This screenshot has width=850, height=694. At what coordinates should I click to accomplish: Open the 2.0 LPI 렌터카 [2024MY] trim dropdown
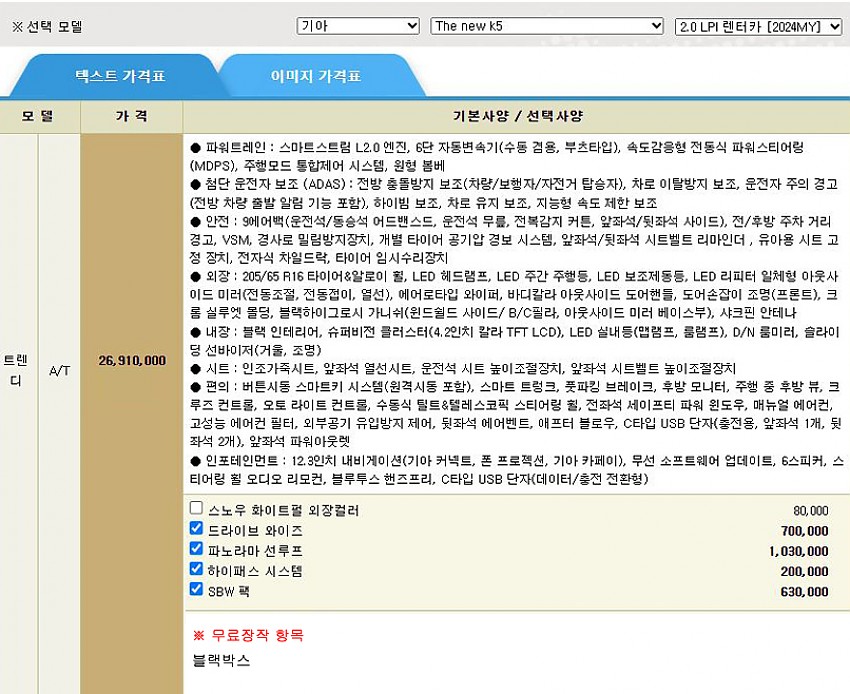click(758, 26)
